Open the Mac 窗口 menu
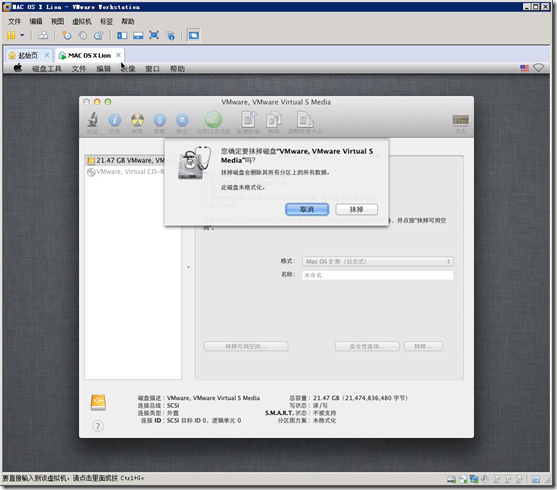Screen dimensions: 557x490 pos(152,69)
